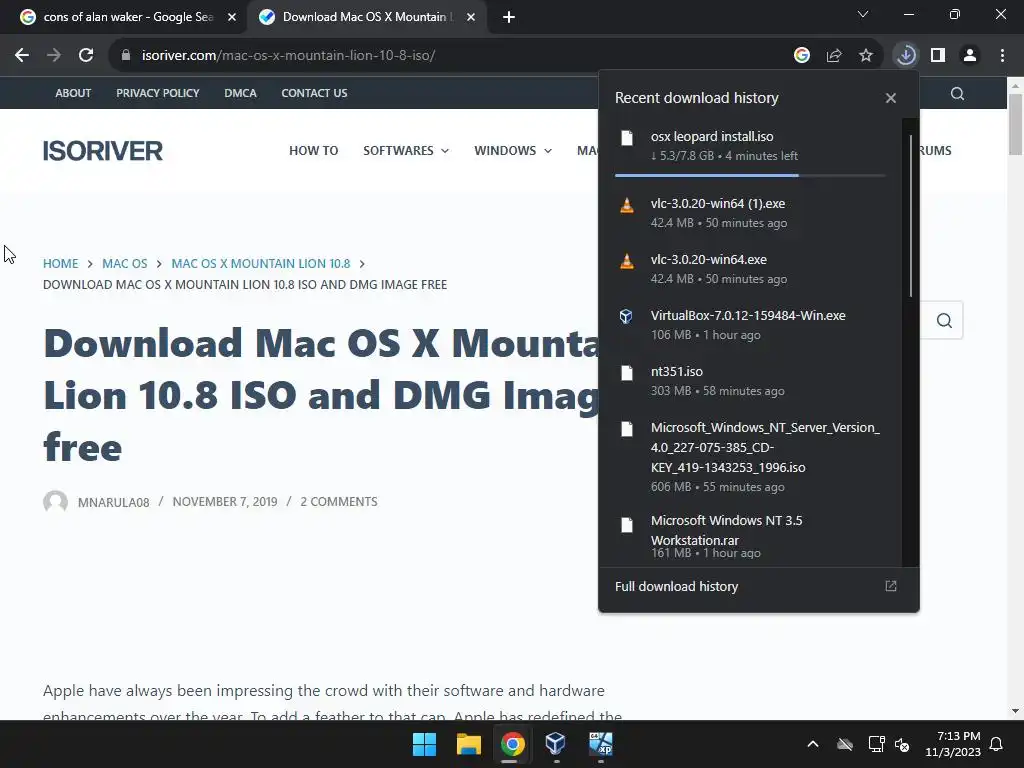Screen dimensions: 1024x768
Task: Open vlc-3.0.20-win64 (1).exe download
Action: coord(750,213)
